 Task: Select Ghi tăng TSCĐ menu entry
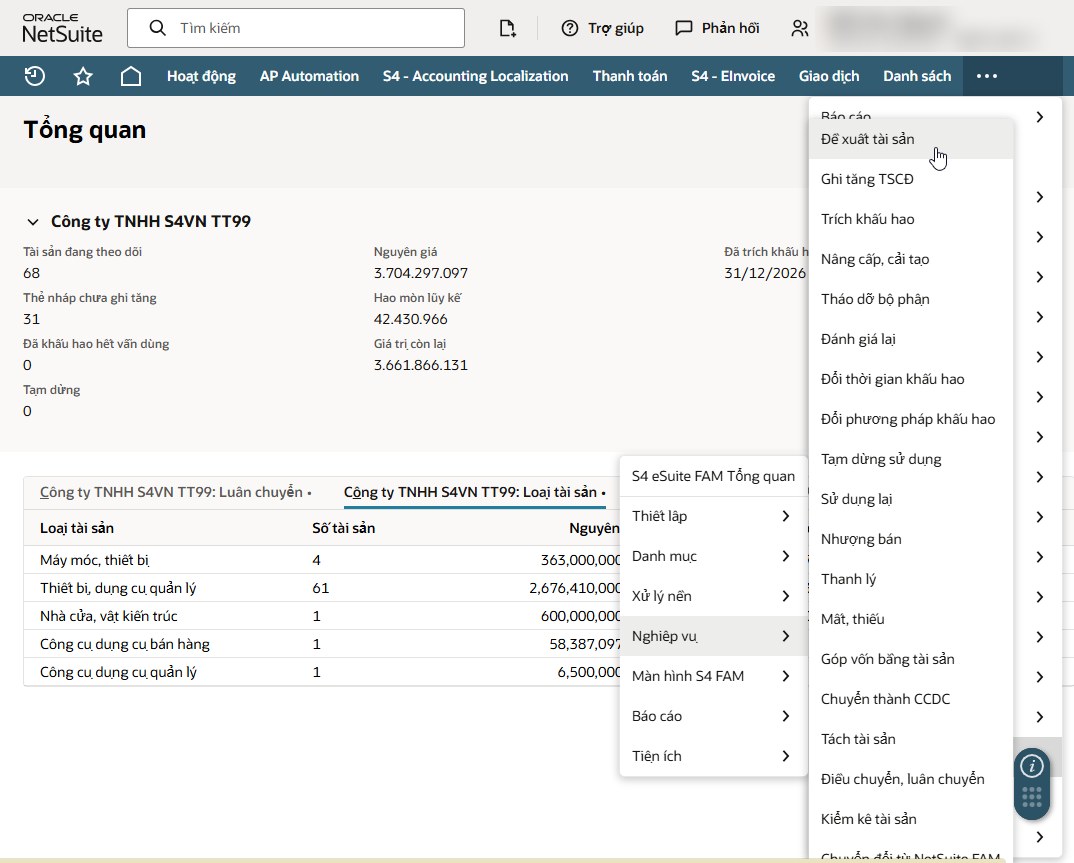[x=910, y=179]
